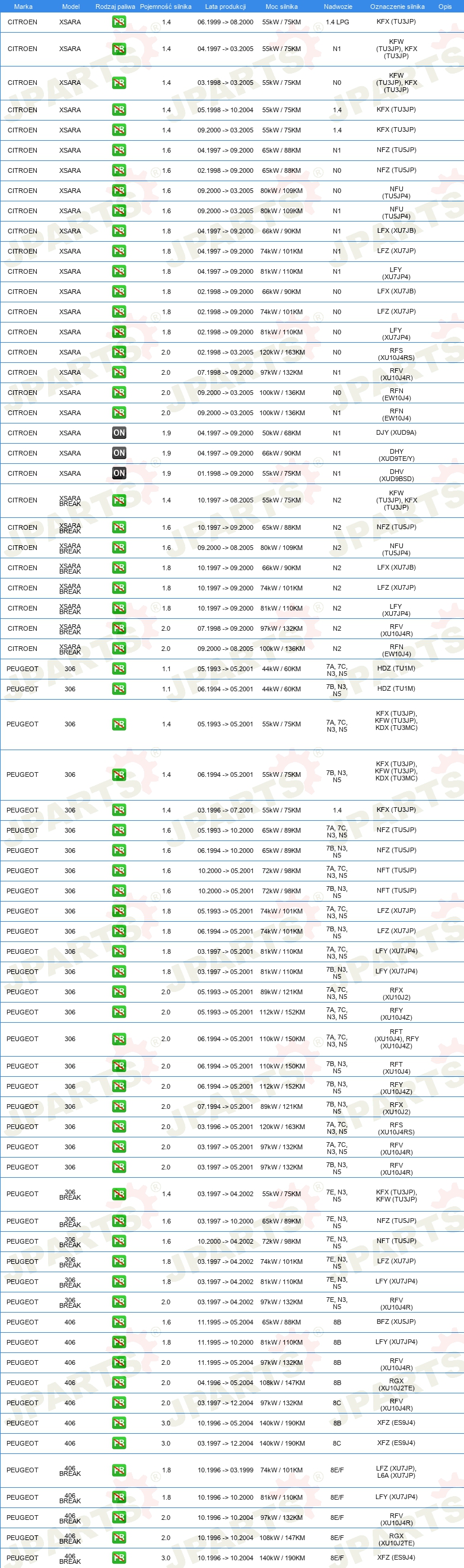Select the 'RFT (XU10J4), RFY (XU10J4Z)' engine cell
This screenshot has width=464, height=1568.
coord(396,1039)
